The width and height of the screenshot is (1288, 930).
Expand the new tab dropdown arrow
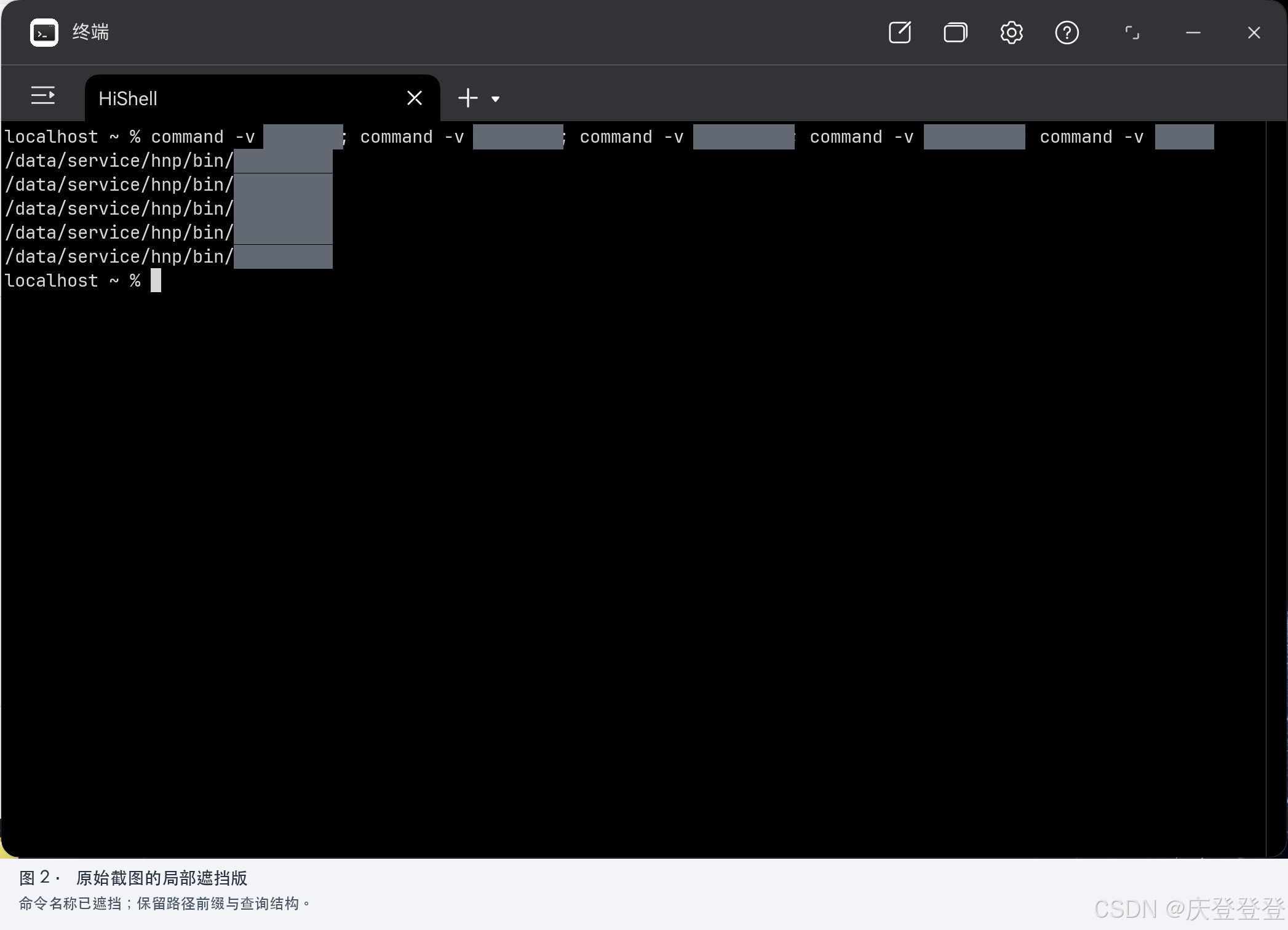coord(495,99)
